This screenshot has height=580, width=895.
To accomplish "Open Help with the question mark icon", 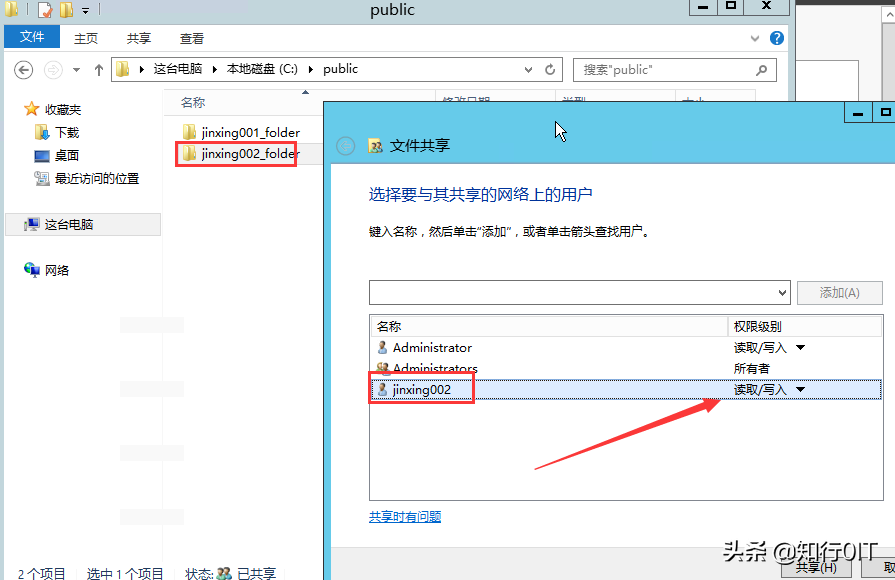I will (777, 39).
